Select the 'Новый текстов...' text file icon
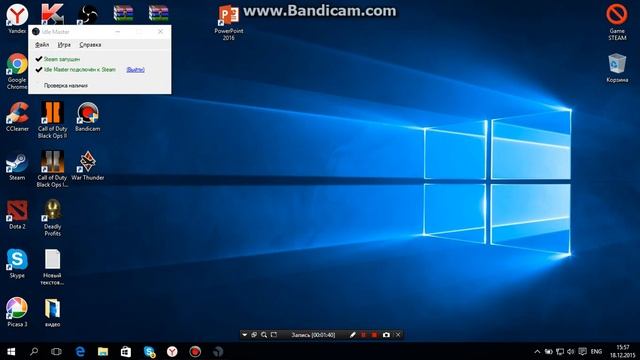640x360 pixels. click(x=52, y=267)
